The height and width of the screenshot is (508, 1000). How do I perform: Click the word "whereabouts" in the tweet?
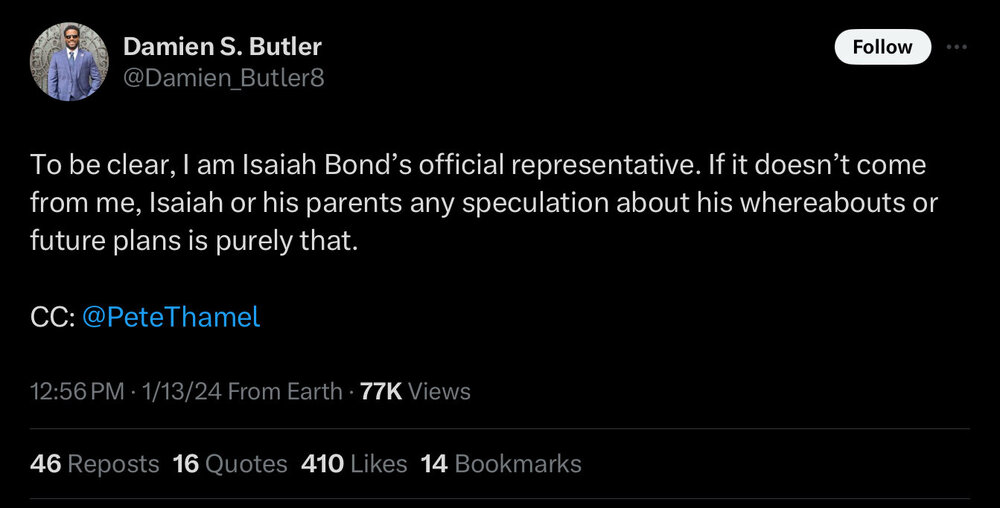(x=789, y=204)
